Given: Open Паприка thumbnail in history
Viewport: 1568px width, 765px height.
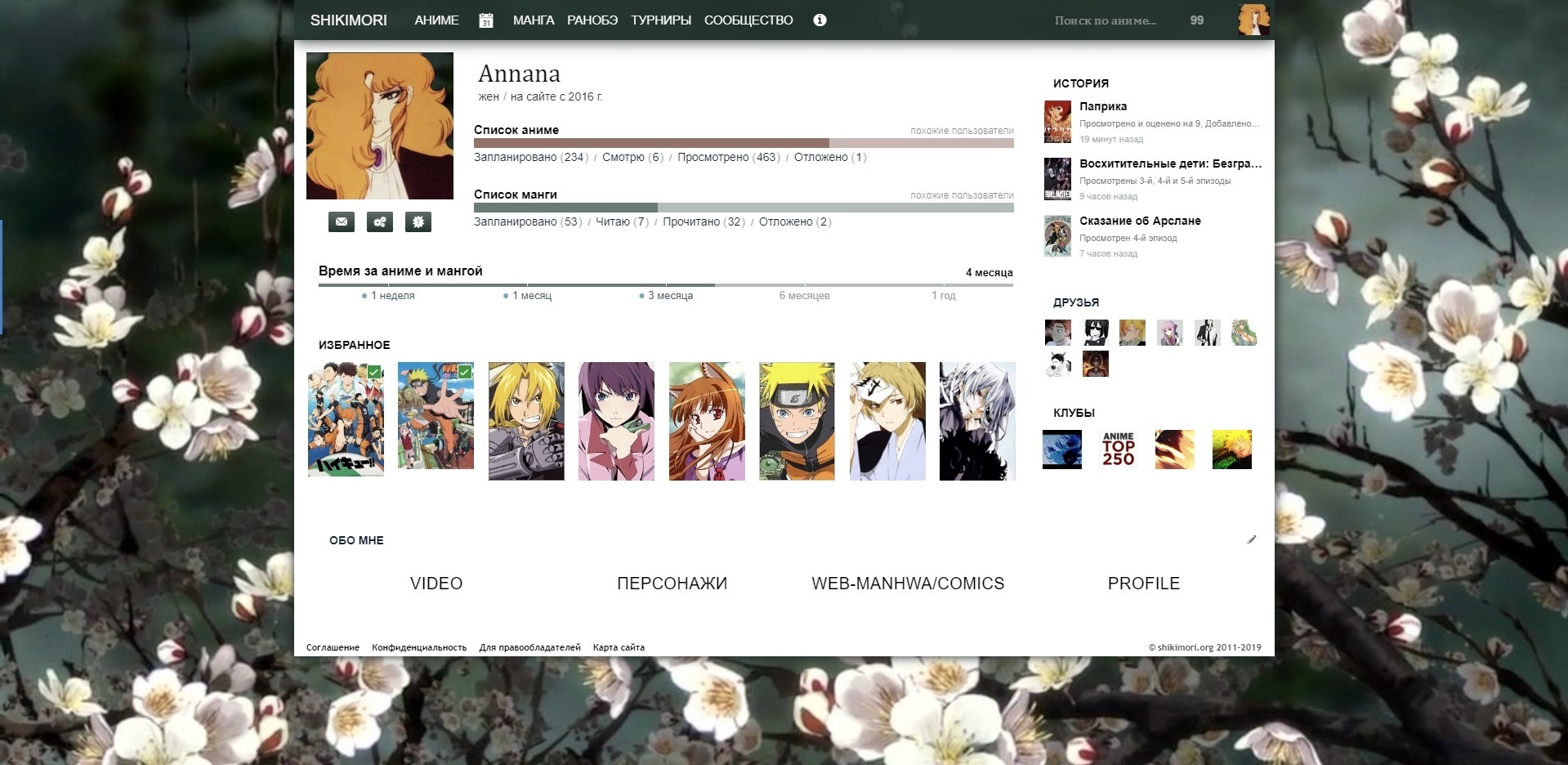Looking at the screenshot, I should pos(1057,122).
